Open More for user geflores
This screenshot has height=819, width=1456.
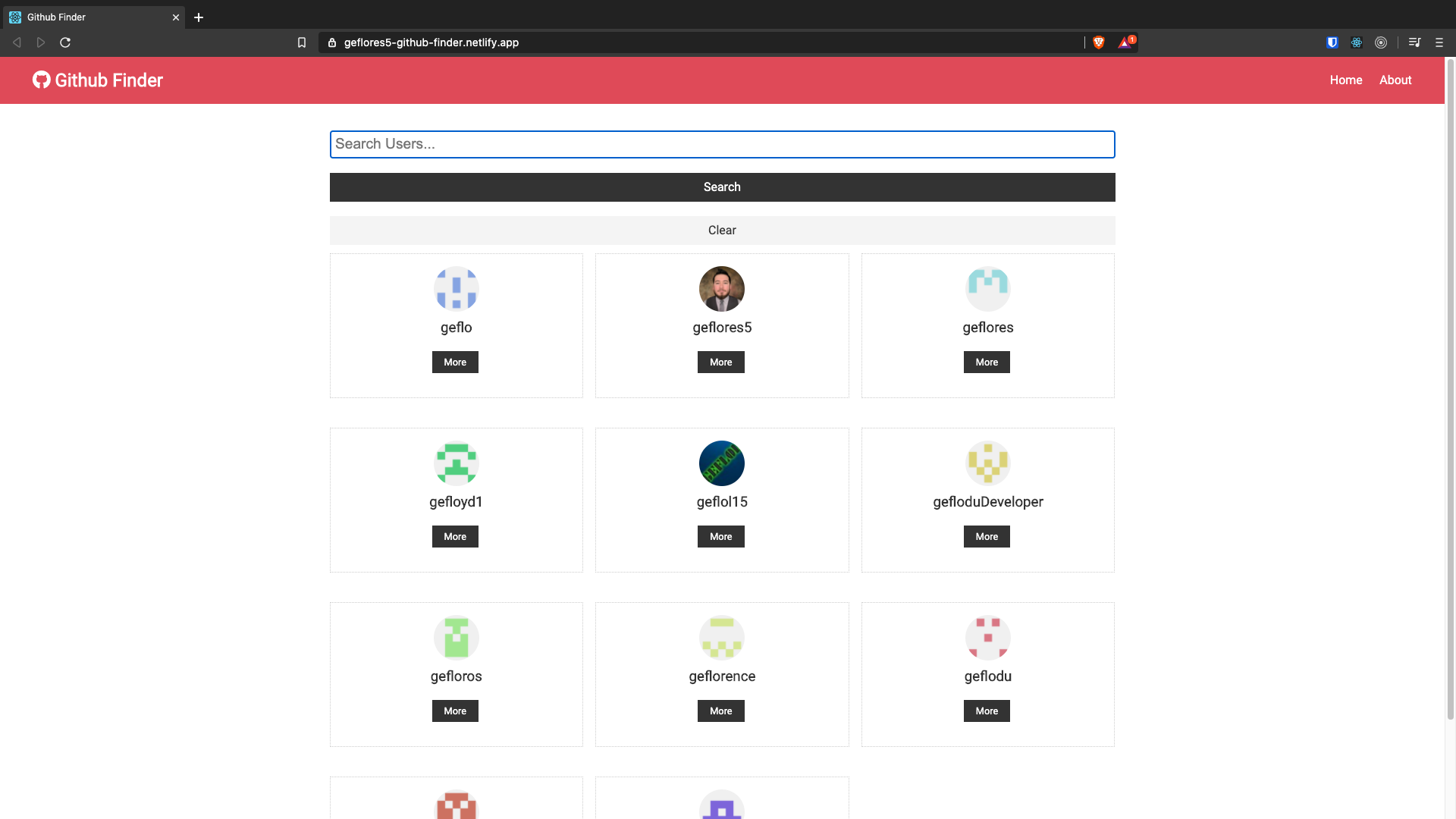[987, 362]
